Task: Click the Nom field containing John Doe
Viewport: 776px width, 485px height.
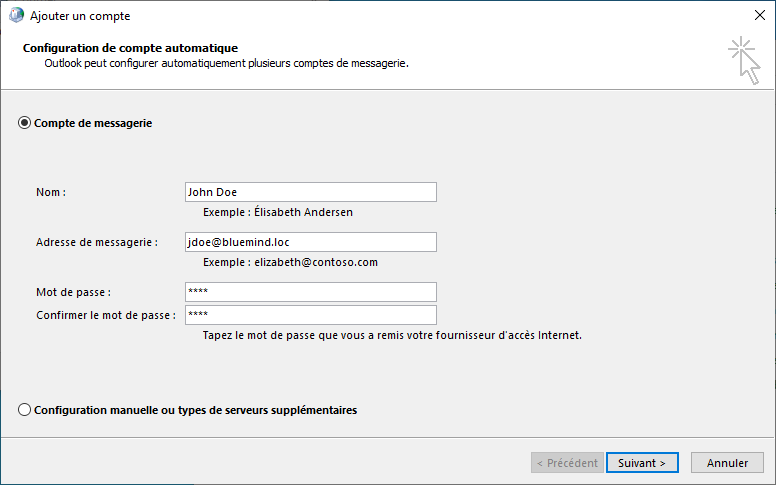Action: click(310, 192)
